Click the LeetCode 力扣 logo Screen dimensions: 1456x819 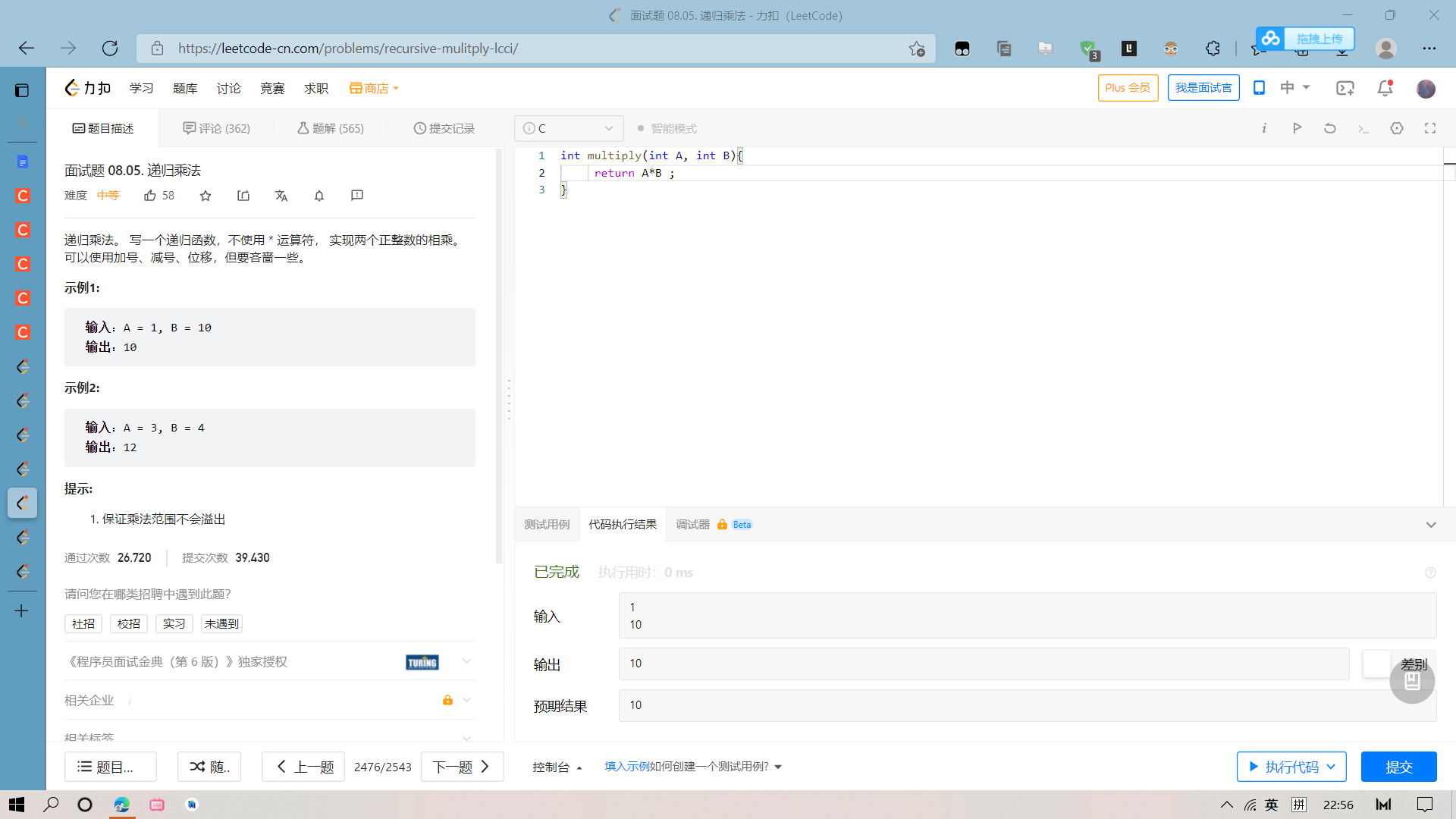88,88
